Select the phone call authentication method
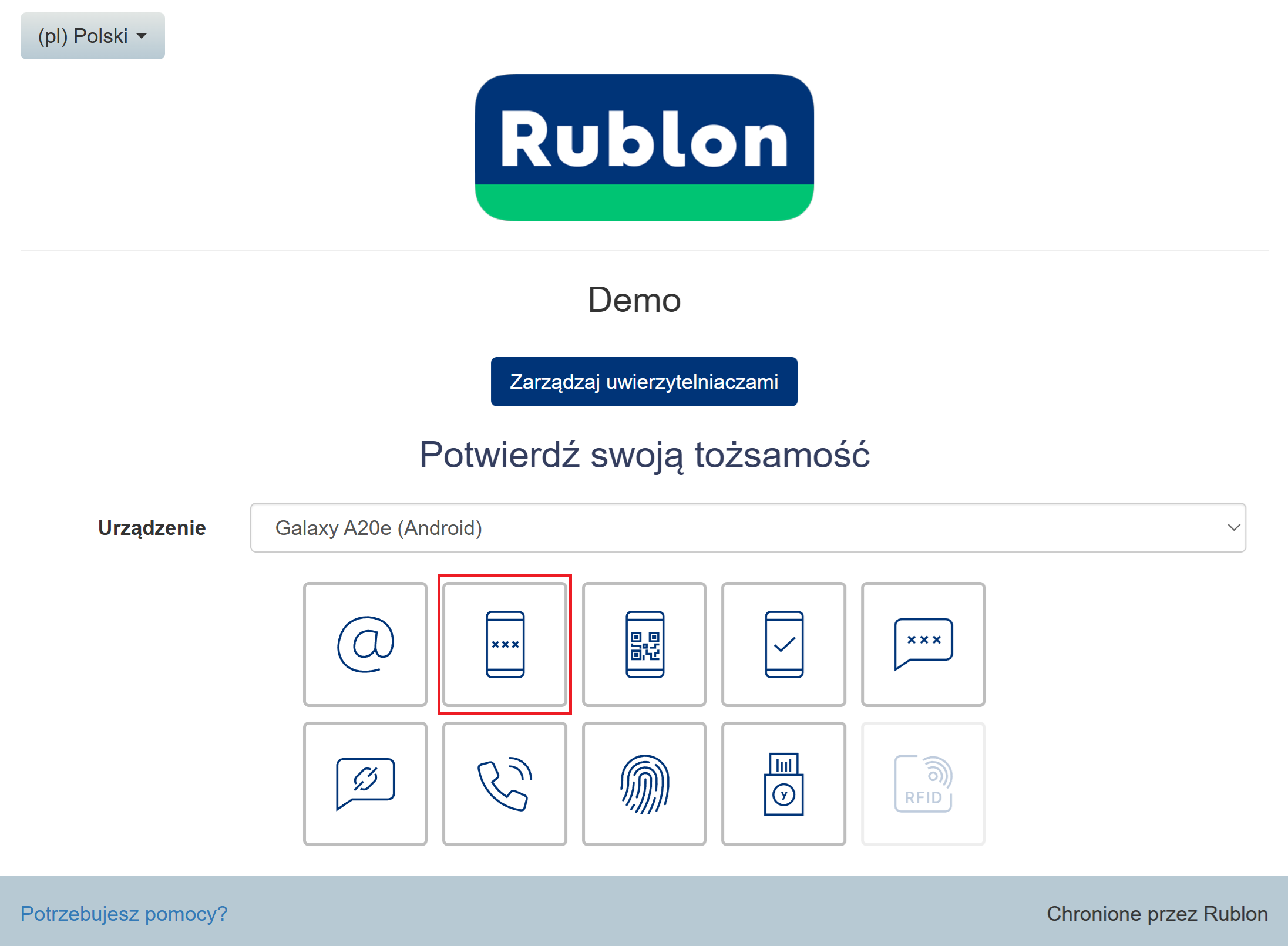The width and height of the screenshot is (1288, 946). tap(505, 783)
